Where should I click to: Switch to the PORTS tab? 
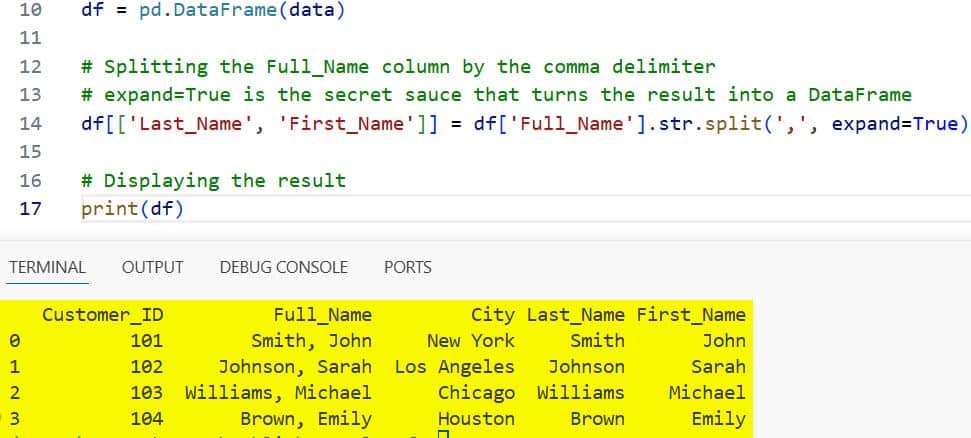click(407, 267)
